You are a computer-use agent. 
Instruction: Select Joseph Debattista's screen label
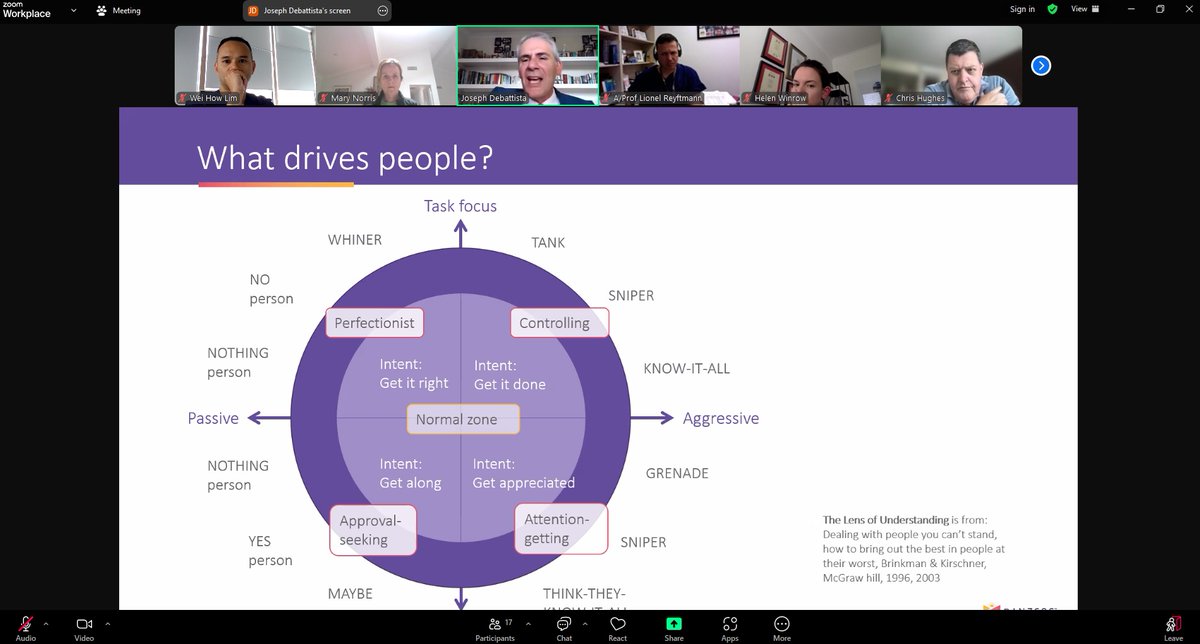click(x=307, y=10)
